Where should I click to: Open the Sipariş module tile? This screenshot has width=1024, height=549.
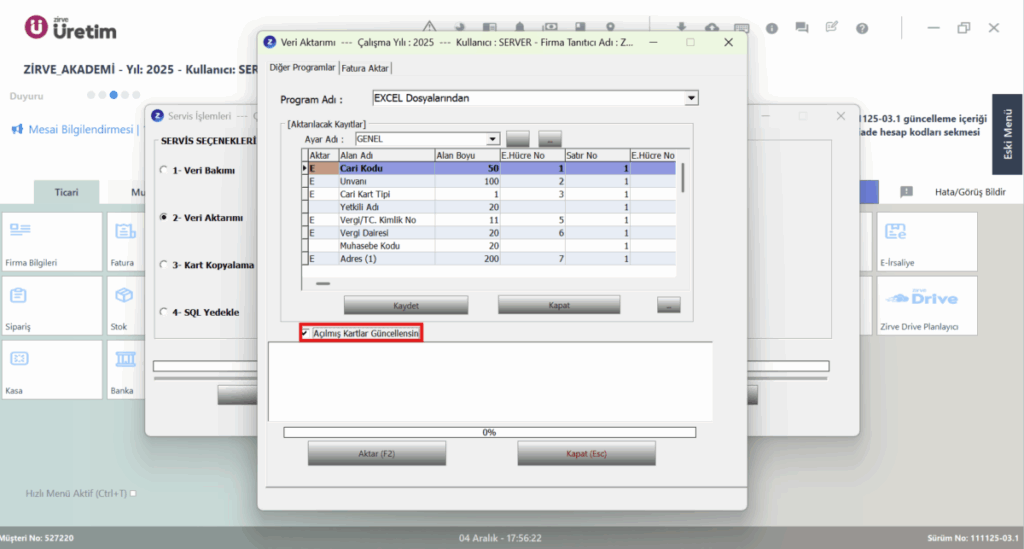pyautogui.click(x=52, y=306)
